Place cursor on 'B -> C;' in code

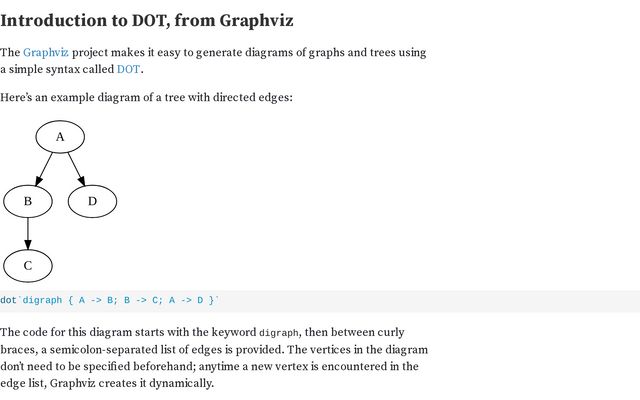point(143,300)
